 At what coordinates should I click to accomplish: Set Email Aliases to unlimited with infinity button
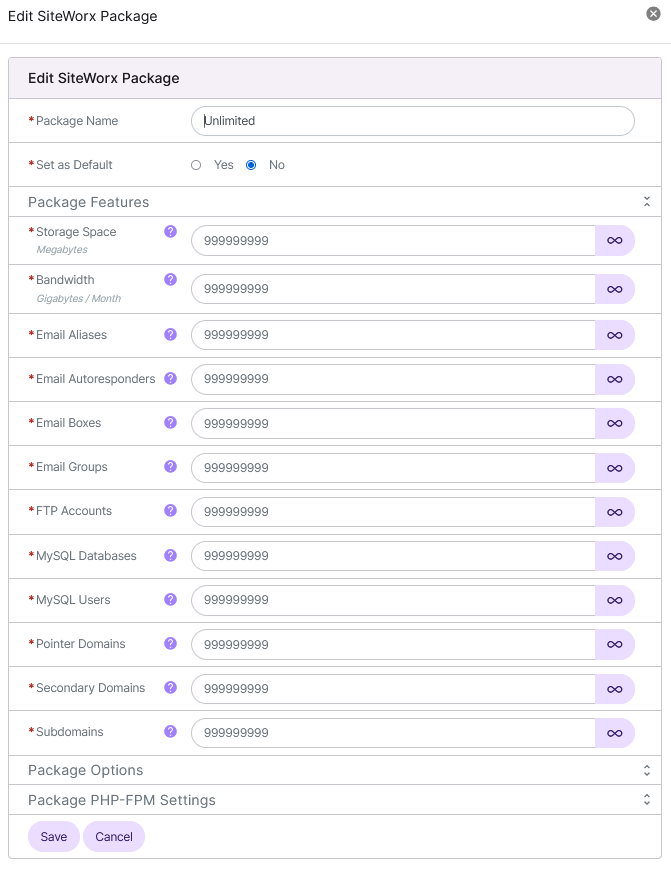tap(614, 335)
